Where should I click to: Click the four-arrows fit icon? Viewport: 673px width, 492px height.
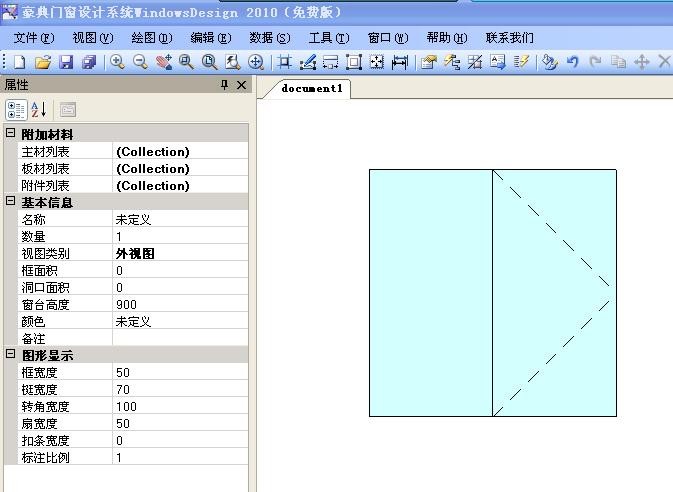377,62
